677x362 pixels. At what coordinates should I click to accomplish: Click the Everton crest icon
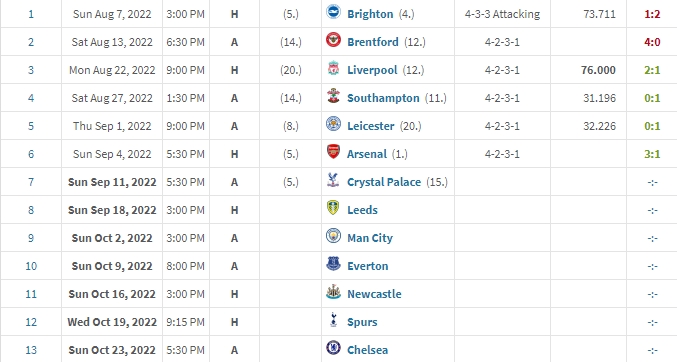pyautogui.click(x=333, y=264)
